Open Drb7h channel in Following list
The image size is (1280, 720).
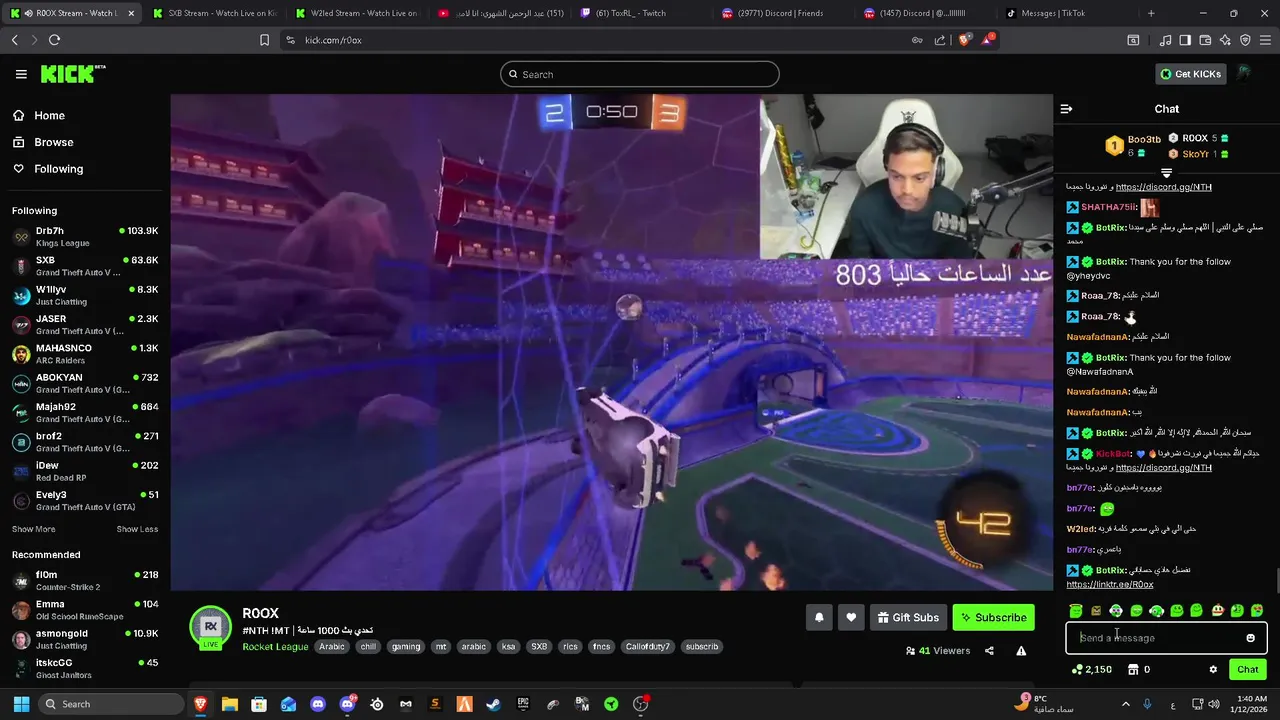tap(85, 236)
